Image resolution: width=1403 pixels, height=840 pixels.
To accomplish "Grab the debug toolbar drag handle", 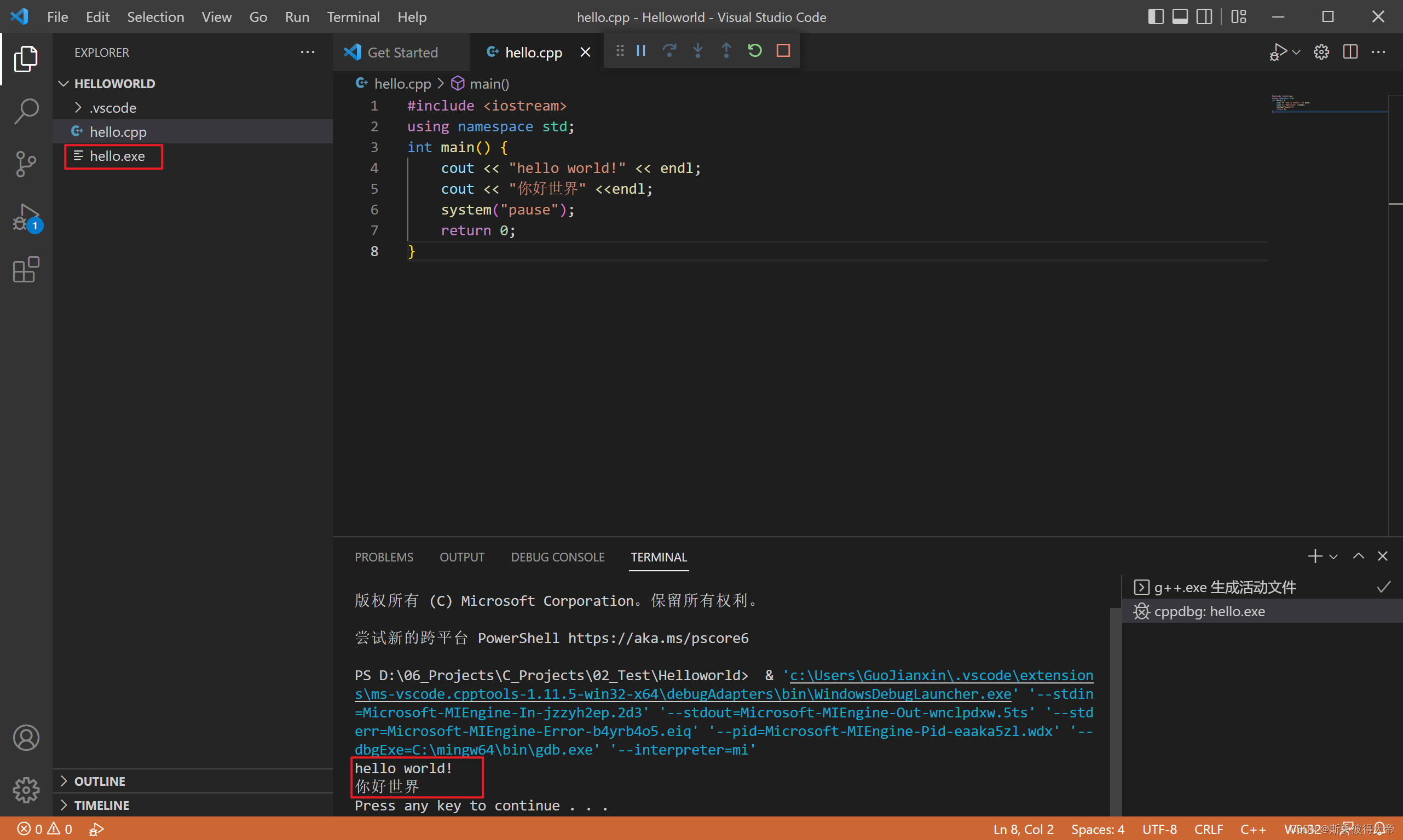I will pyautogui.click(x=620, y=51).
